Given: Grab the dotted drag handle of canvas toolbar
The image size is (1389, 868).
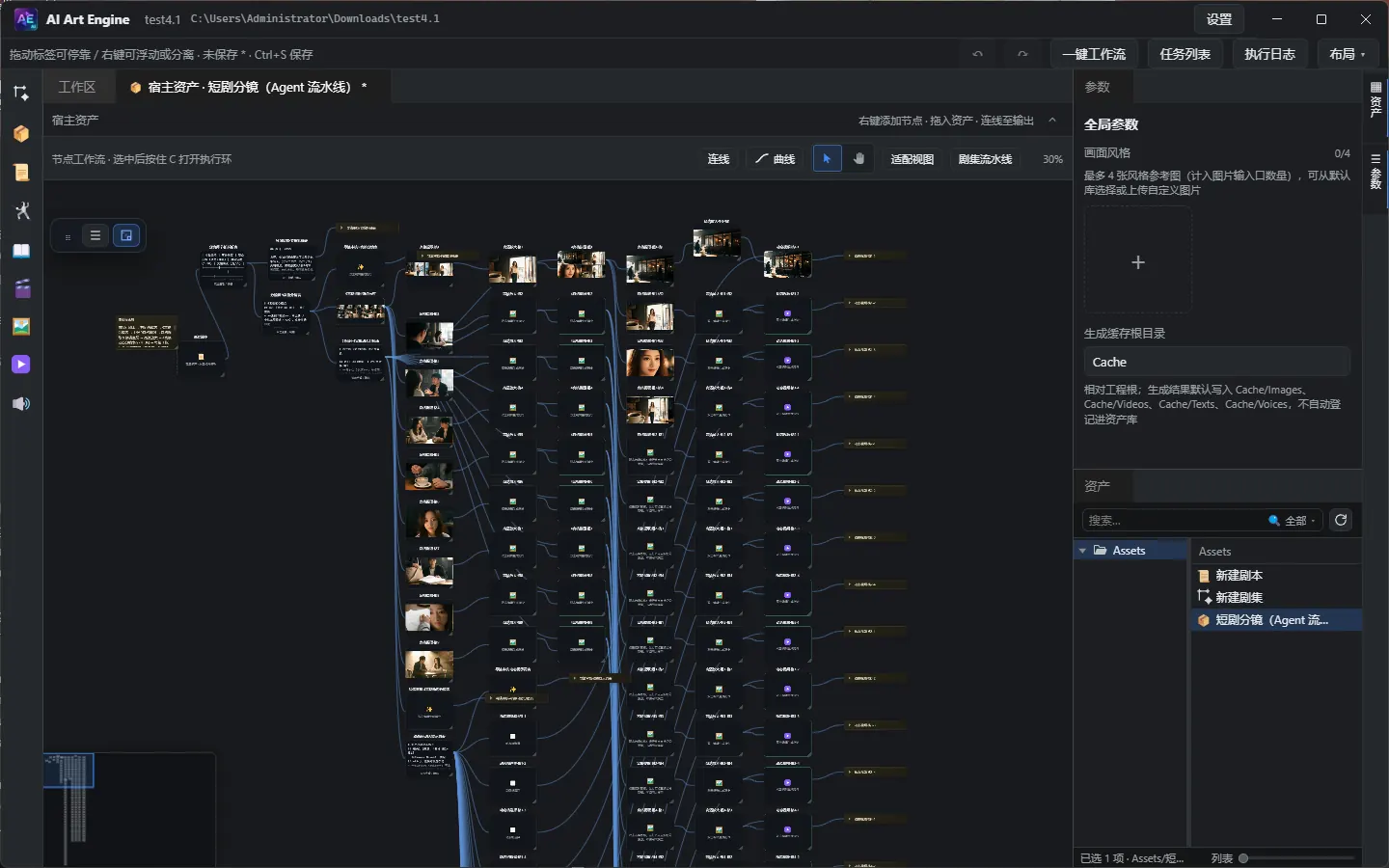Looking at the screenshot, I should (x=68, y=235).
